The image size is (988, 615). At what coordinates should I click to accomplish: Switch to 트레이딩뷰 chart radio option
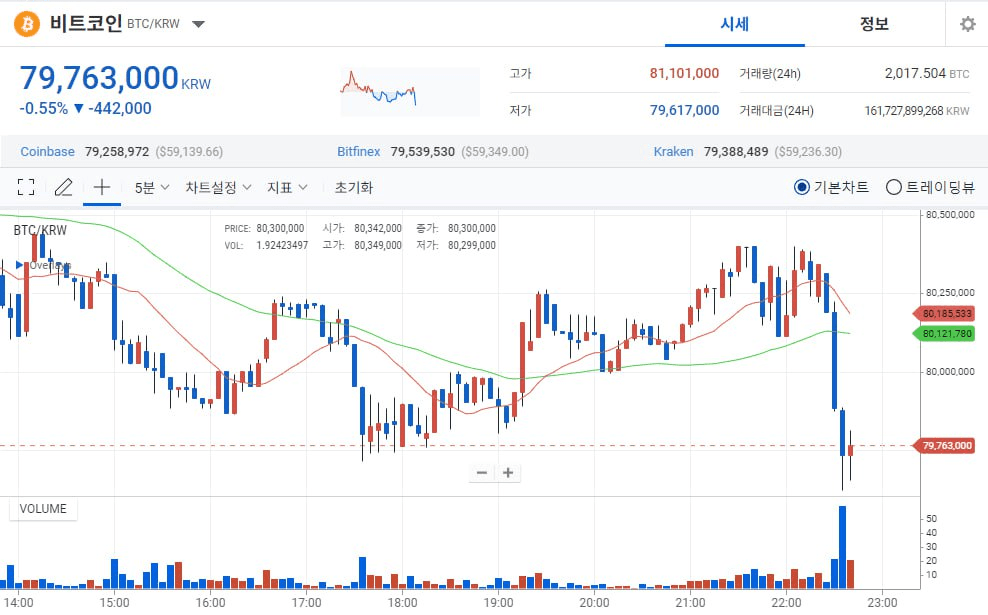[x=894, y=187]
